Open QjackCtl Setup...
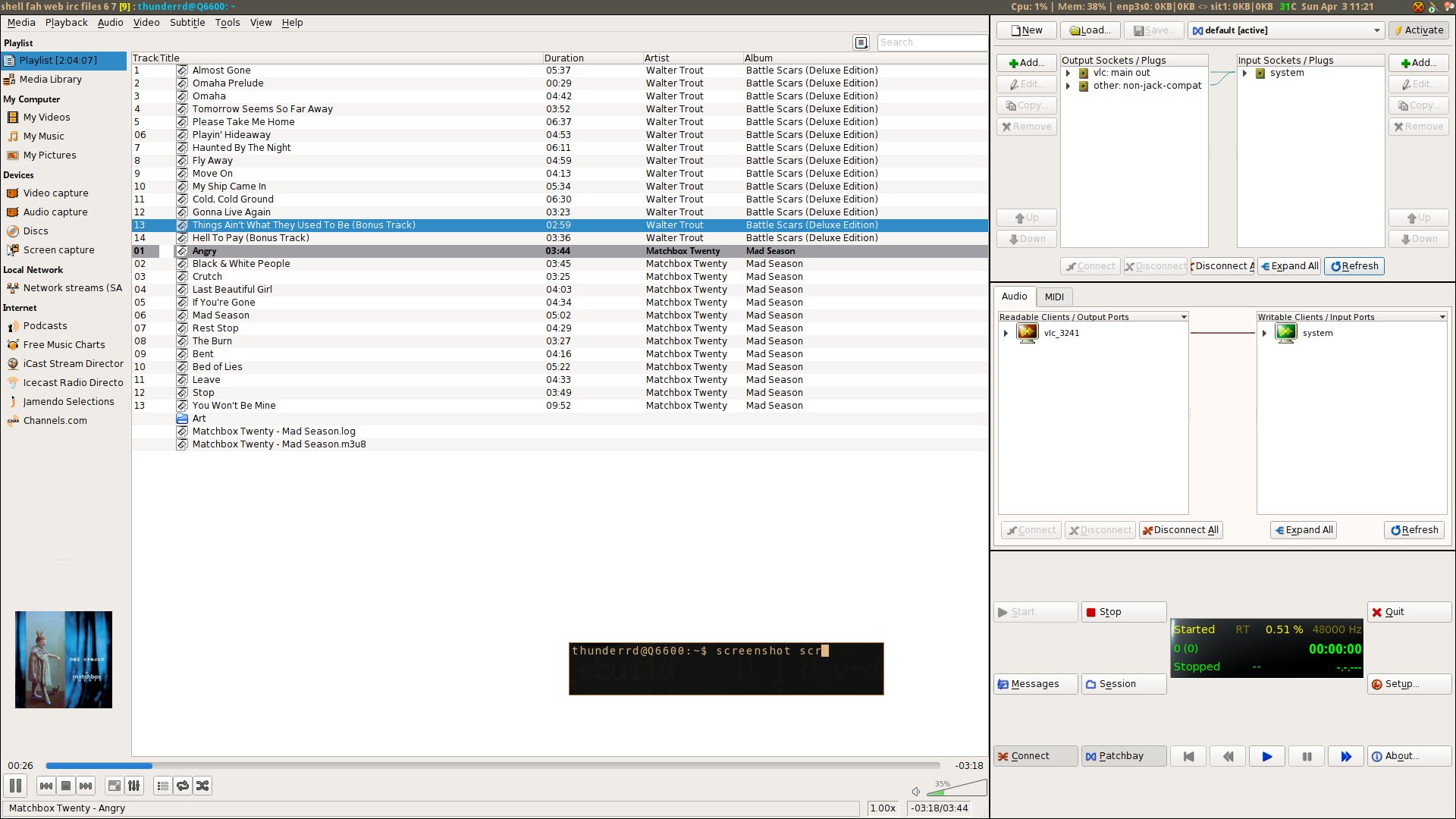The height and width of the screenshot is (819, 1456). coord(1410,684)
